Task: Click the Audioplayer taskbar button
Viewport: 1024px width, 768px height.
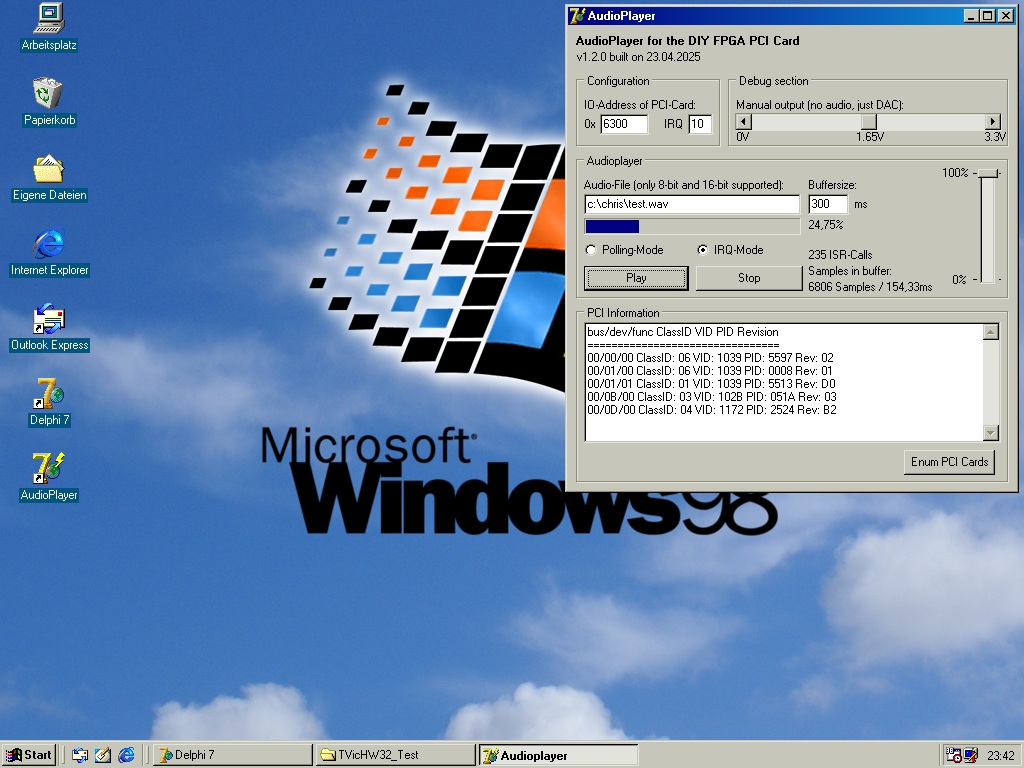Action: (x=558, y=755)
